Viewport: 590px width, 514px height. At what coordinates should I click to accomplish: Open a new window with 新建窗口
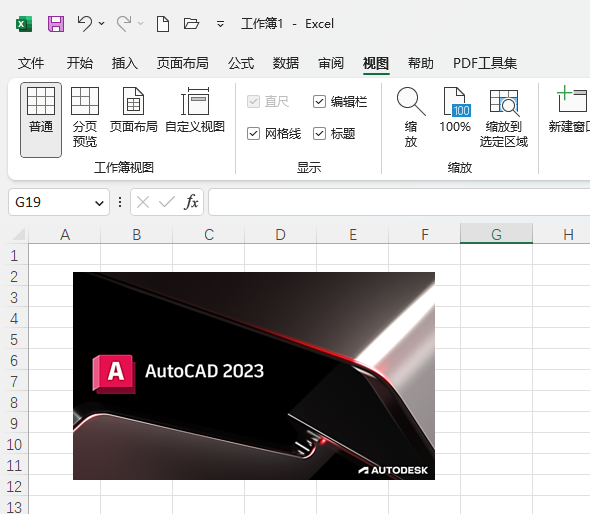coord(569,109)
